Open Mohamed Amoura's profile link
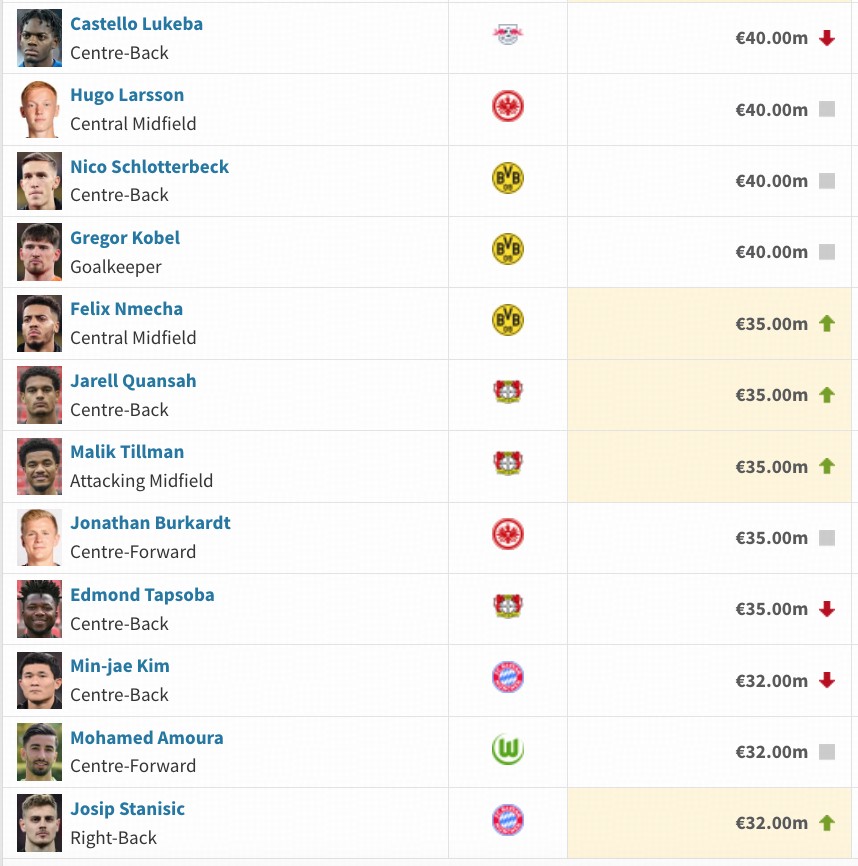Viewport: 858px width, 866px height. point(146,738)
